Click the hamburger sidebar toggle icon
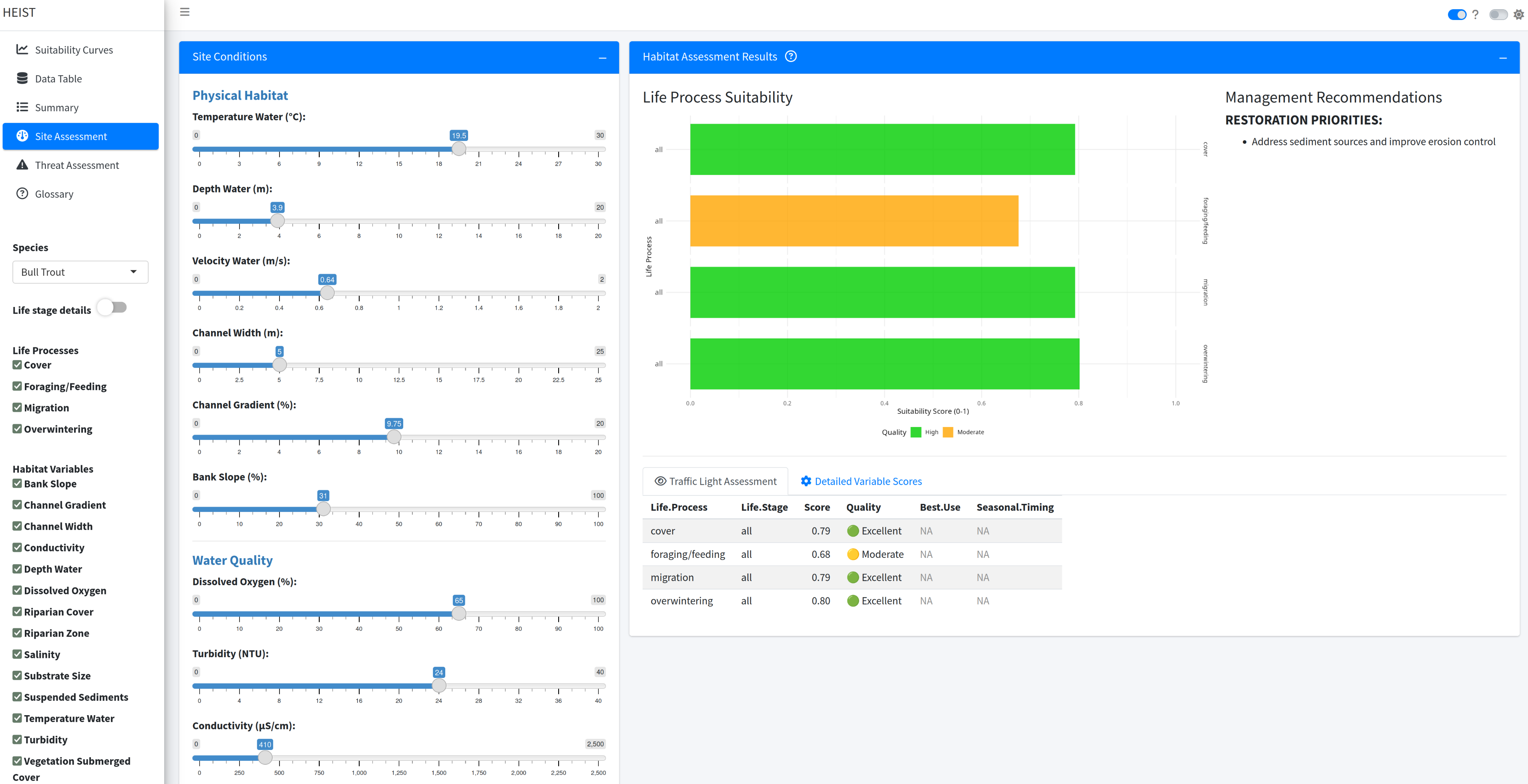 (185, 12)
